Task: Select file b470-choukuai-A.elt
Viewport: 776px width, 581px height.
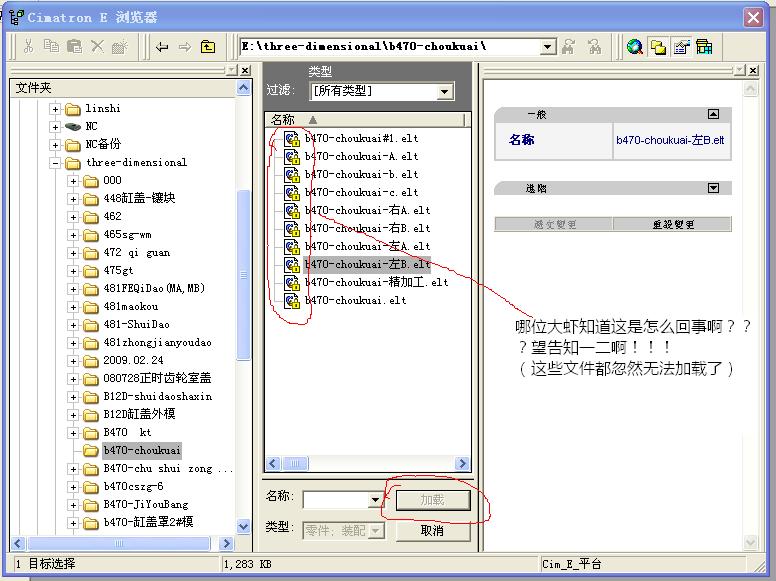Action: point(361,156)
